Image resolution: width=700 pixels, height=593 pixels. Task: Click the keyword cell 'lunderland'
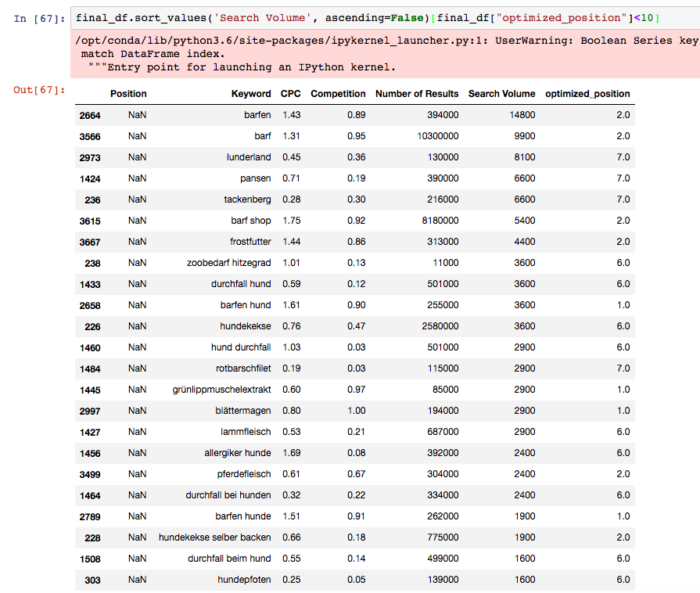click(249, 157)
